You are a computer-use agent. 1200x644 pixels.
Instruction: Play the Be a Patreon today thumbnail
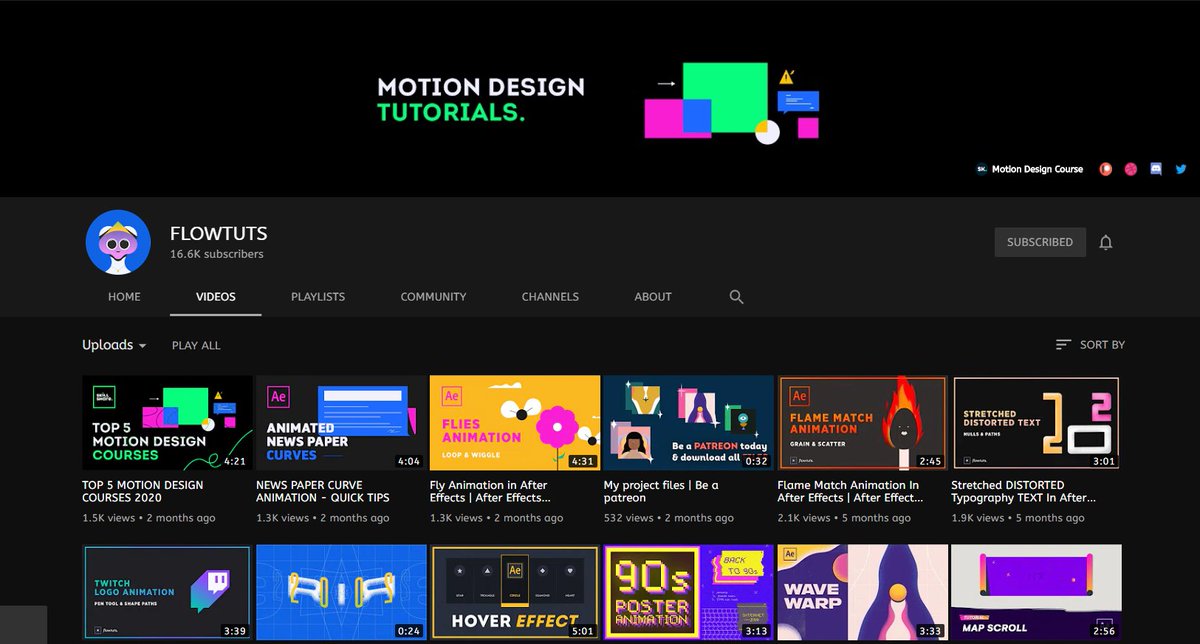click(x=689, y=423)
